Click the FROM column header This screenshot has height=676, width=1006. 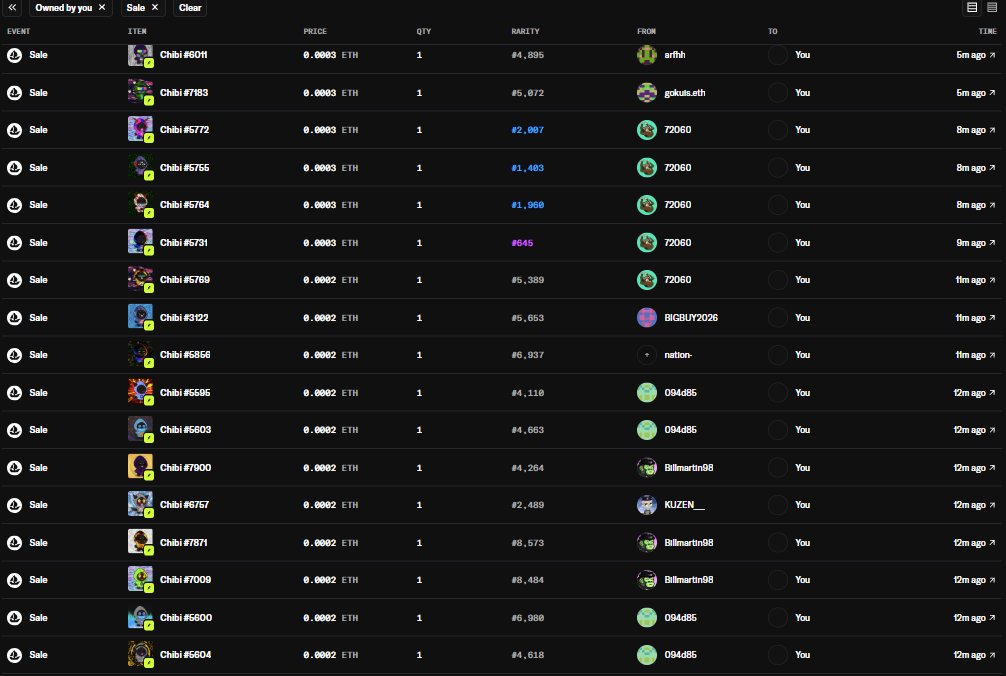pyautogui.click(x=647, y=31)
